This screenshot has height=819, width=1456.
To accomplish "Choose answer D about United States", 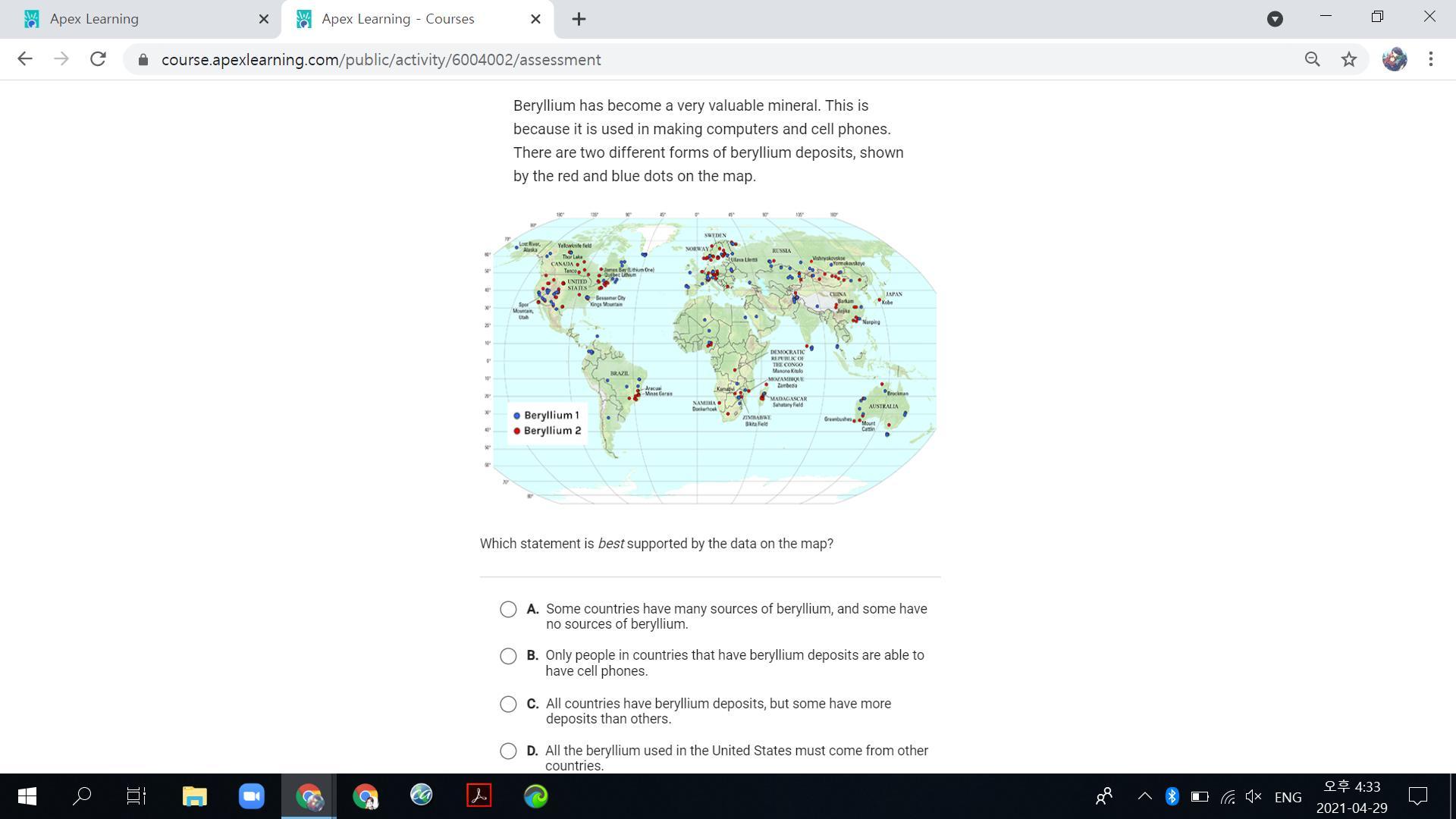I will point(508,752).
